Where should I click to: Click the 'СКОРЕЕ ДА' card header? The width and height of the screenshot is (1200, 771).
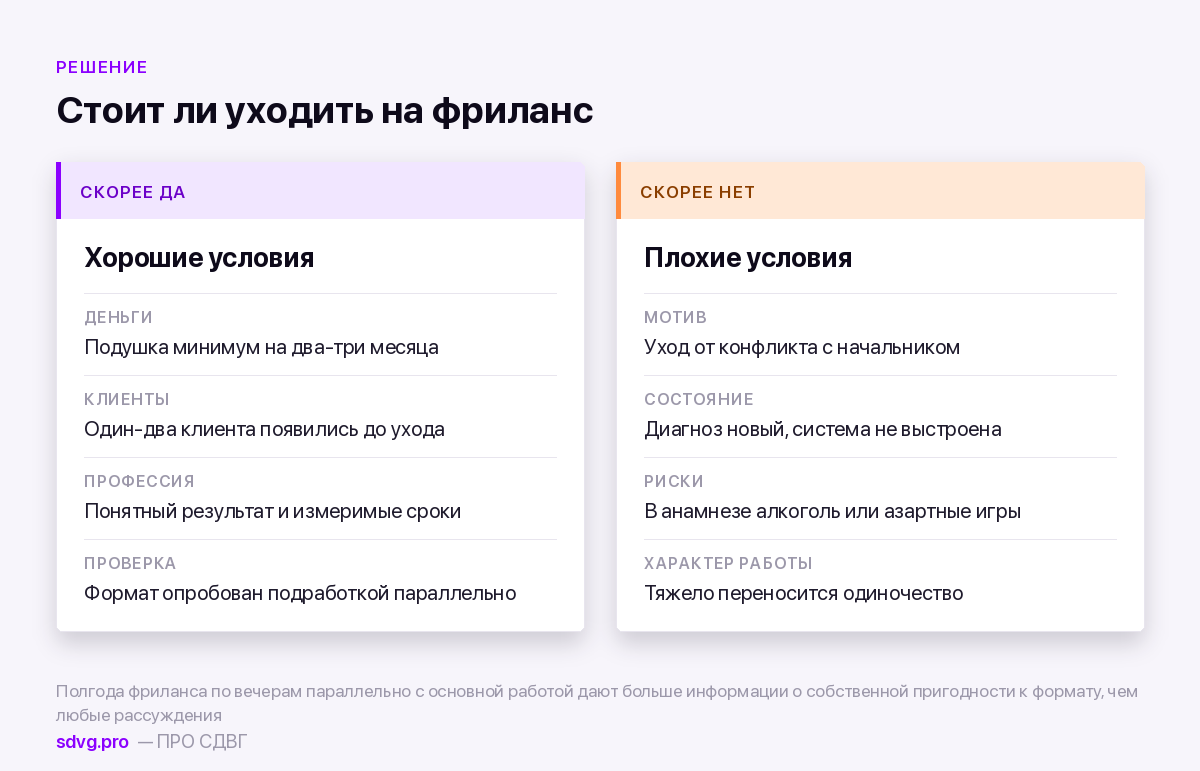tap(320, 191)
